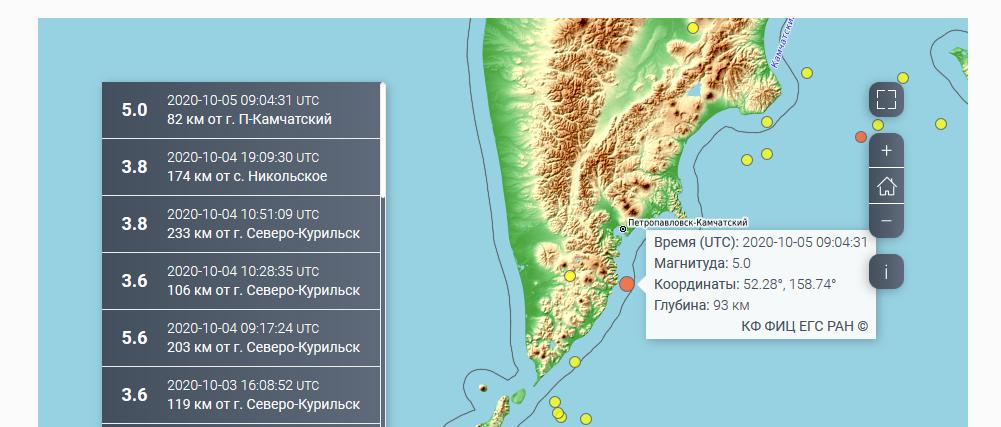The width and height of the screenshot is (1001, 427).
Task: Reset map to home view
Action: click(886, 186)
